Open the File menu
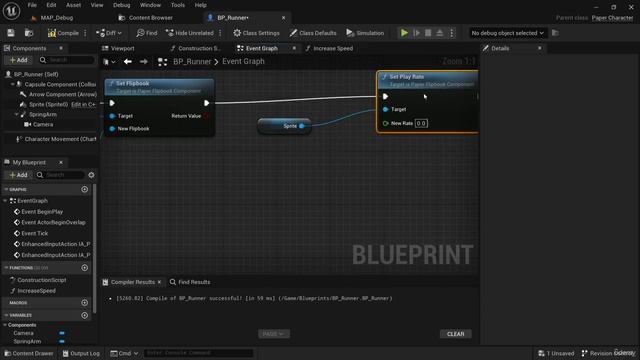This screenshot has width=640, height=360. click(32, 5)
